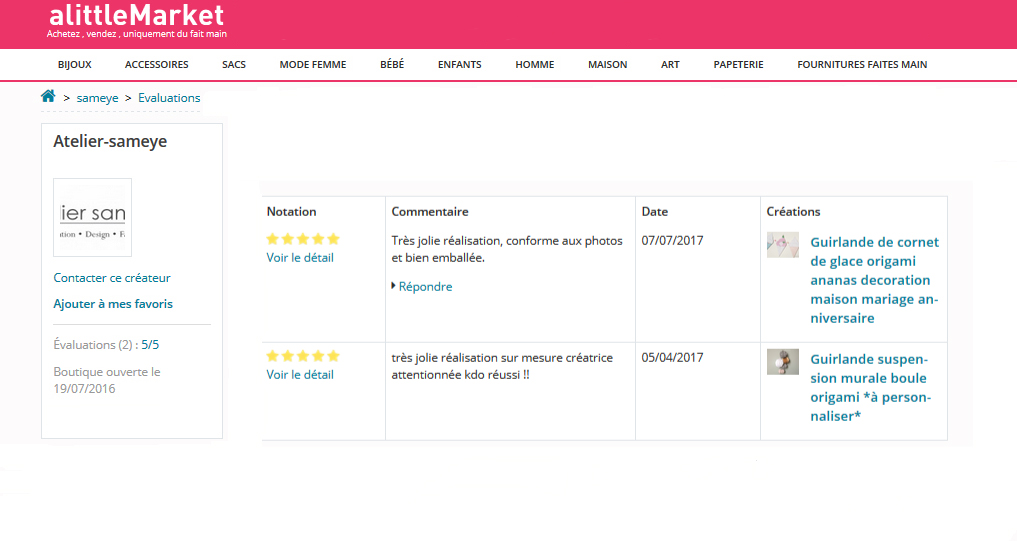
Task: Add shop via Ajouter à mes favoris
Action: 112,304
